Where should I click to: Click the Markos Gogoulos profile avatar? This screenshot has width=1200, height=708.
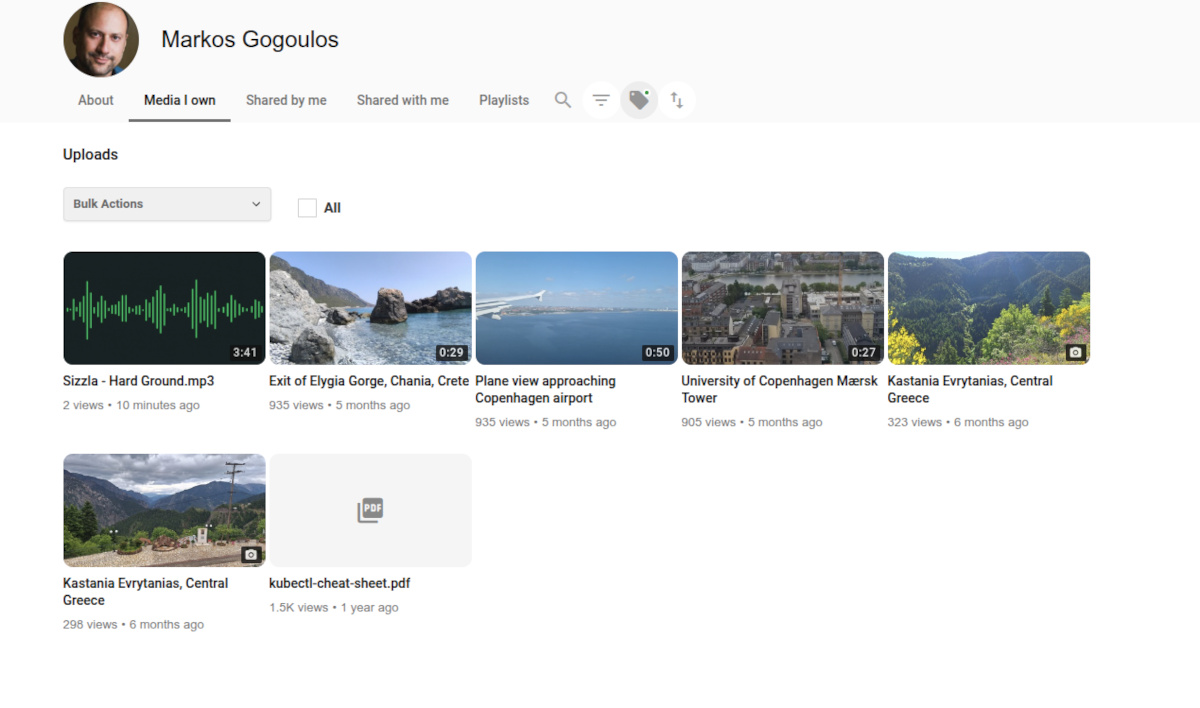click(x=101, y=40)
